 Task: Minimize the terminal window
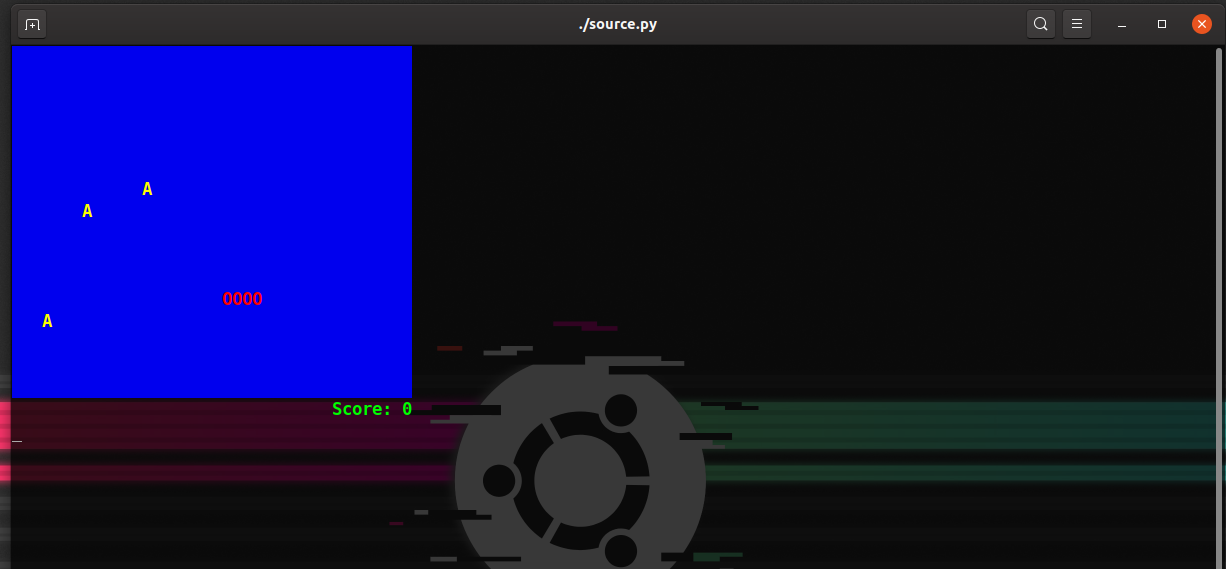click(x=1123, y=24)
